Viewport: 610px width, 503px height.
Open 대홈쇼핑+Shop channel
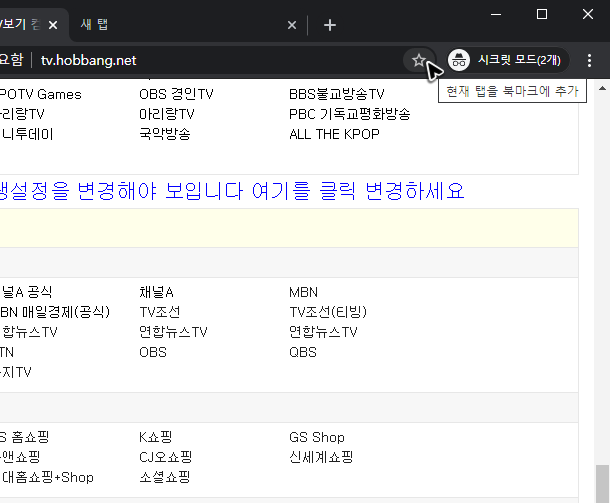point(47,477)
